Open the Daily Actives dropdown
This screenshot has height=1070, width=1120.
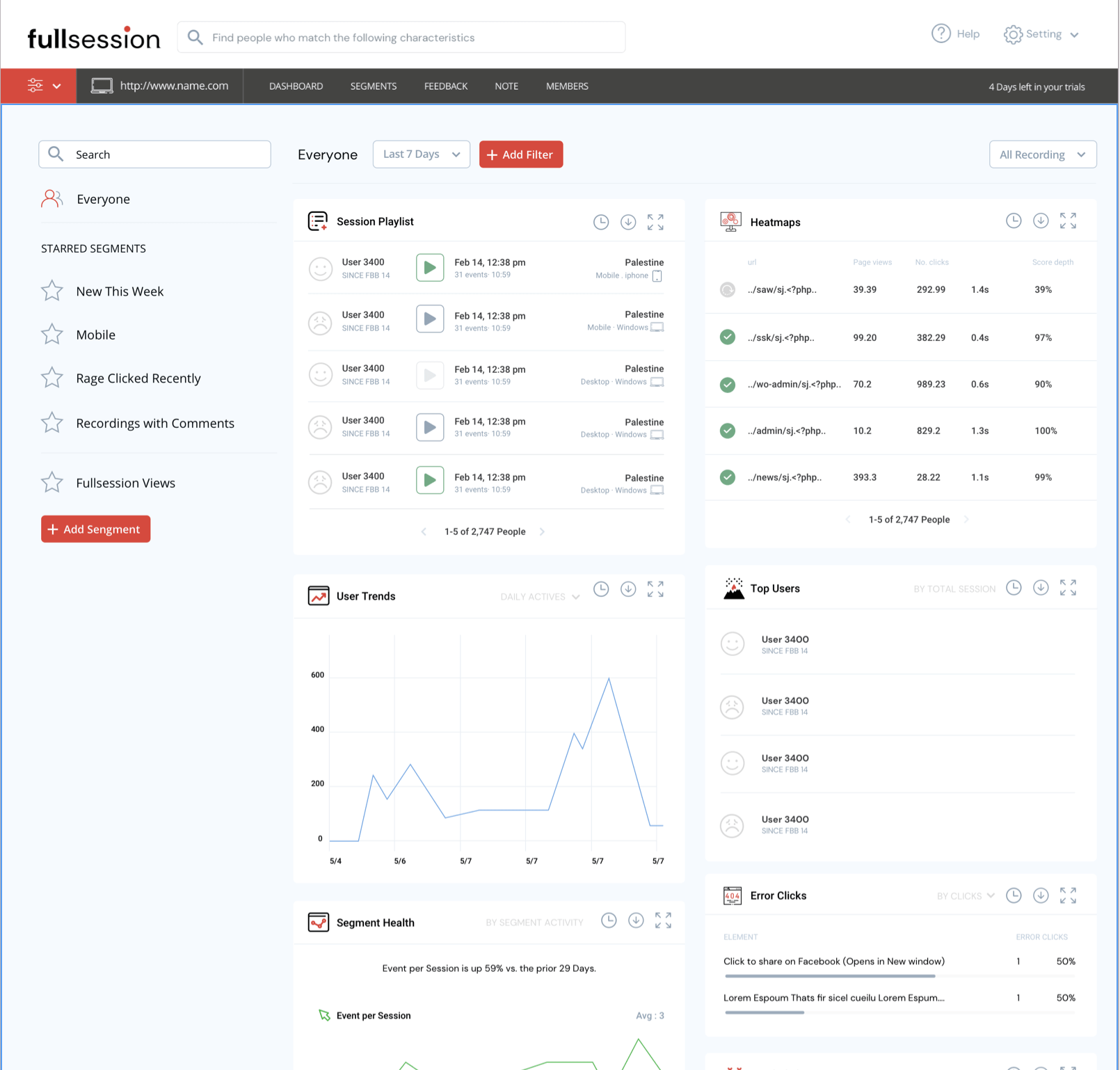click(540, 597)
